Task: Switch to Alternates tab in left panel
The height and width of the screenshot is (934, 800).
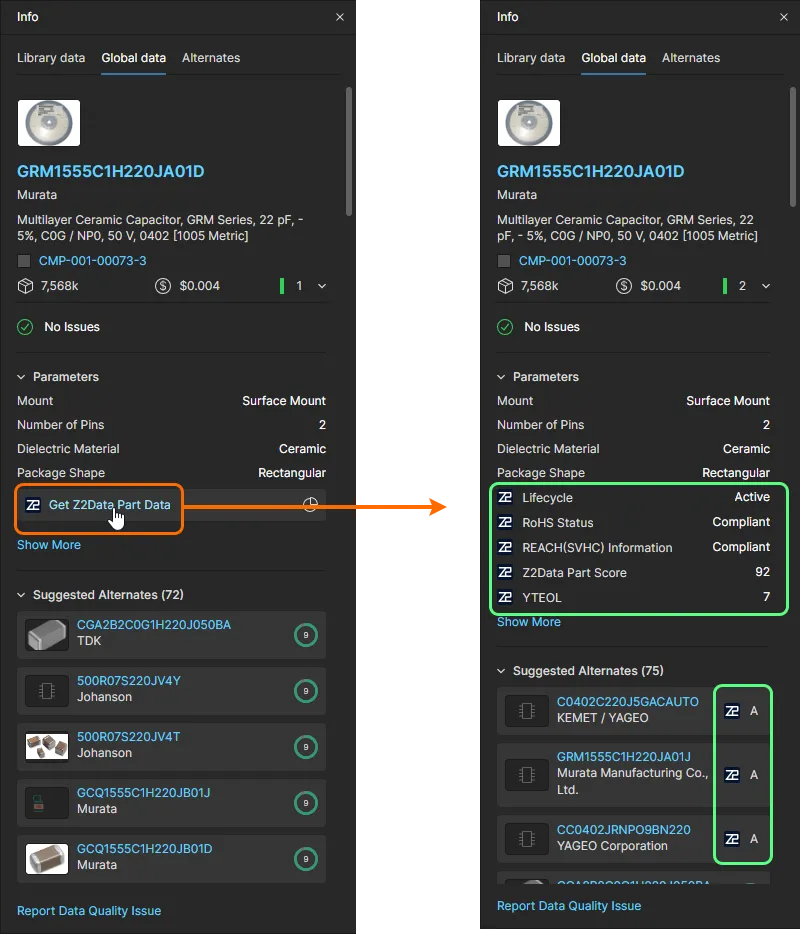Action: (x=211, y=58)
